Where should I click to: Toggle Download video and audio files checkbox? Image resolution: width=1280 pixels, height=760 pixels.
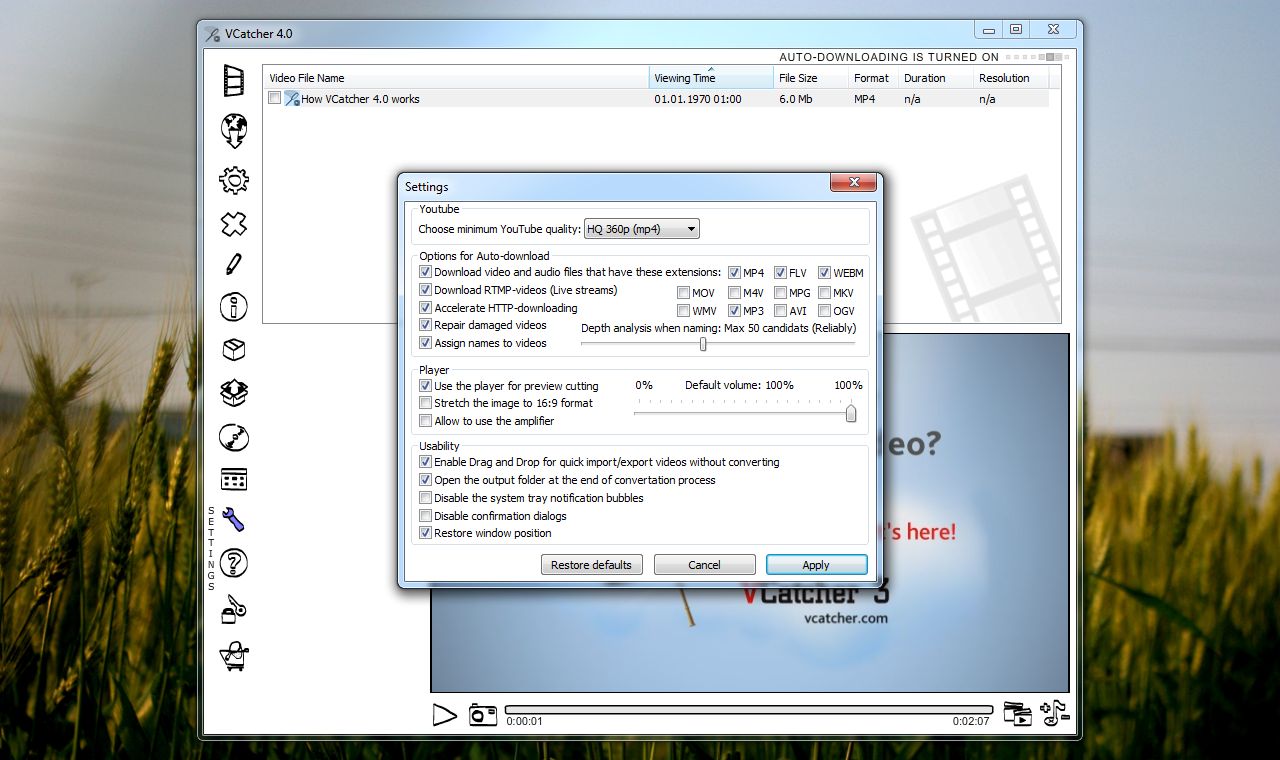[x=426, y=272]
